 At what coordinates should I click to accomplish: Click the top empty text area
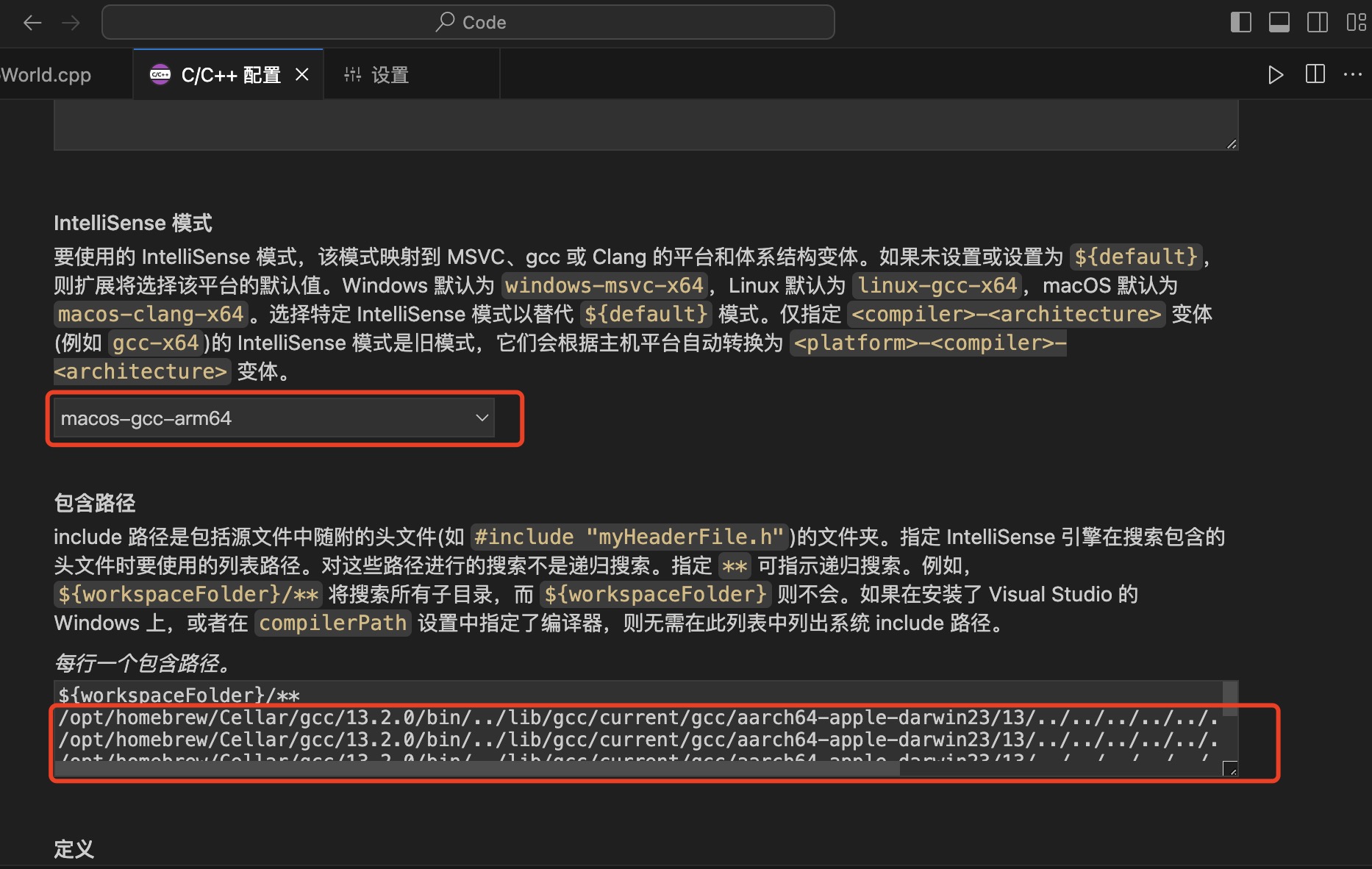(x=646, y=125)
